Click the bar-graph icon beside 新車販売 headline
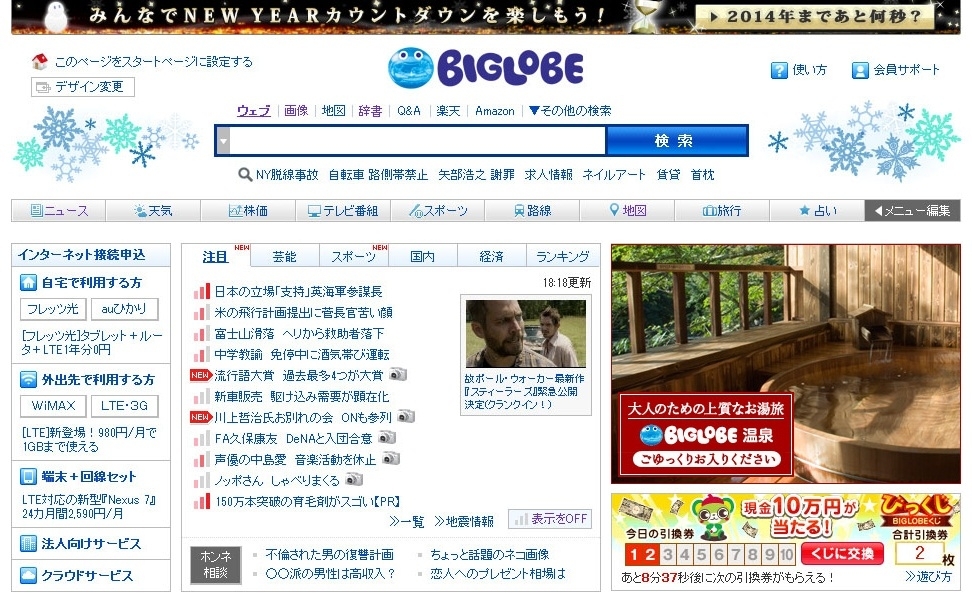972x596 pixels. pos(201,396)
